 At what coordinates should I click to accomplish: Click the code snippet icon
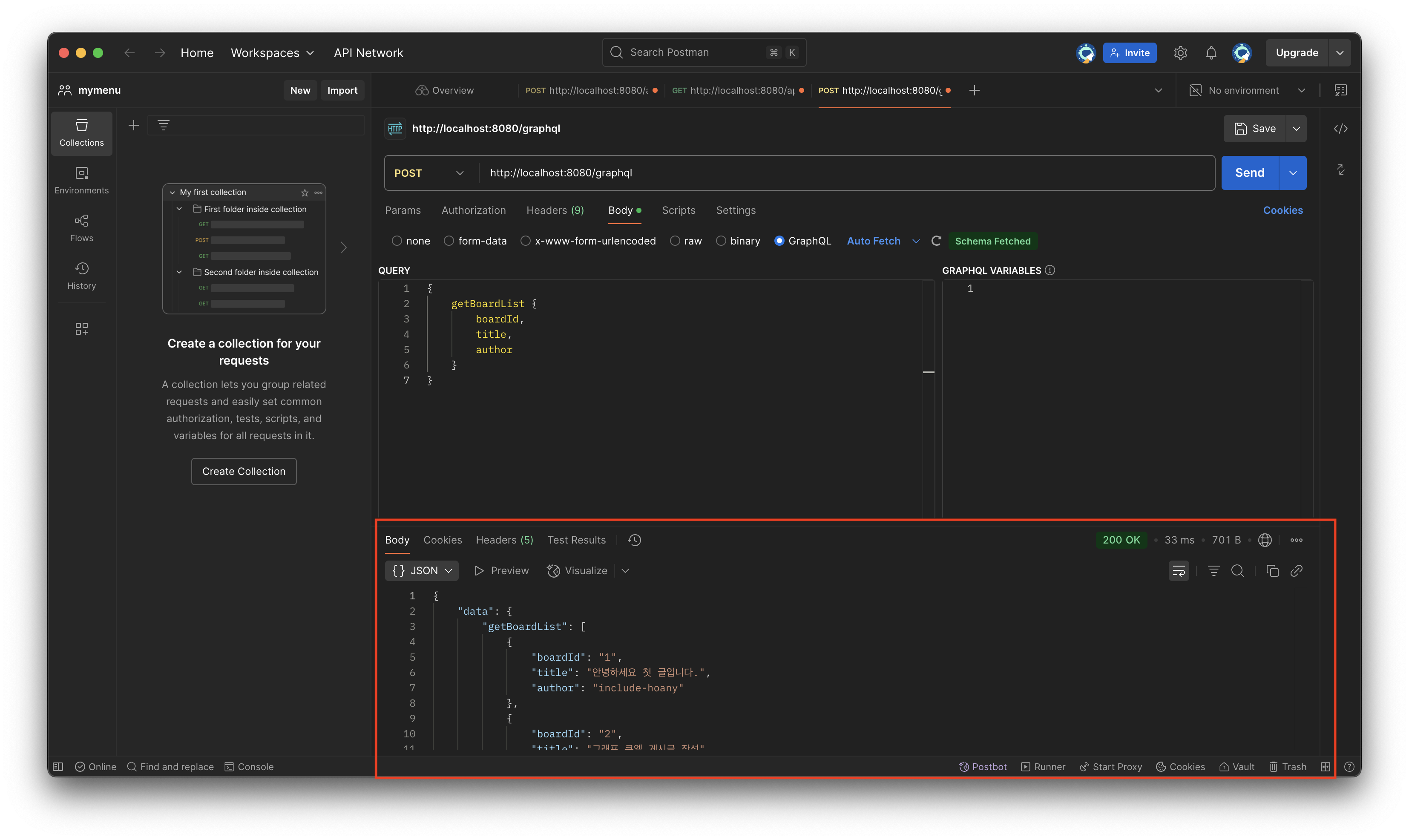pos(1340,129)
